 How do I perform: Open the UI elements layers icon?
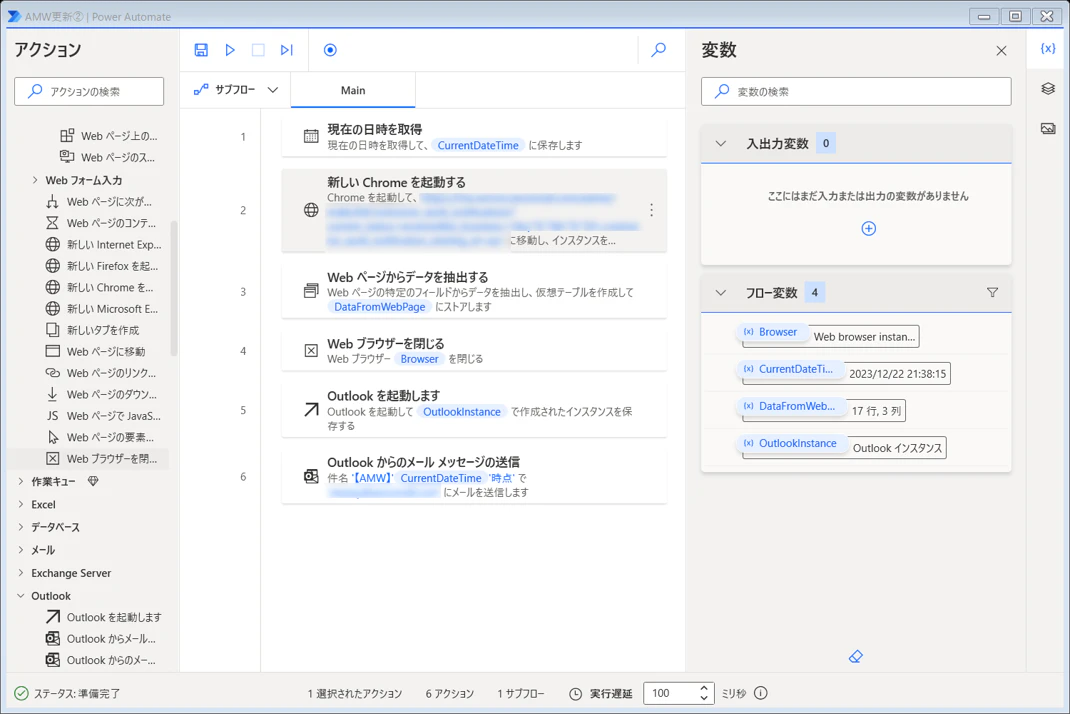1048,89
